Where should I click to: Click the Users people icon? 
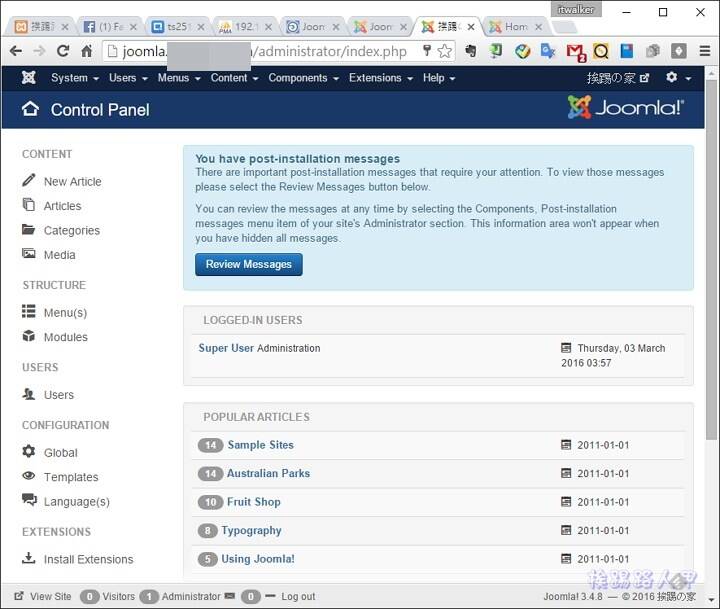[28, 394]
